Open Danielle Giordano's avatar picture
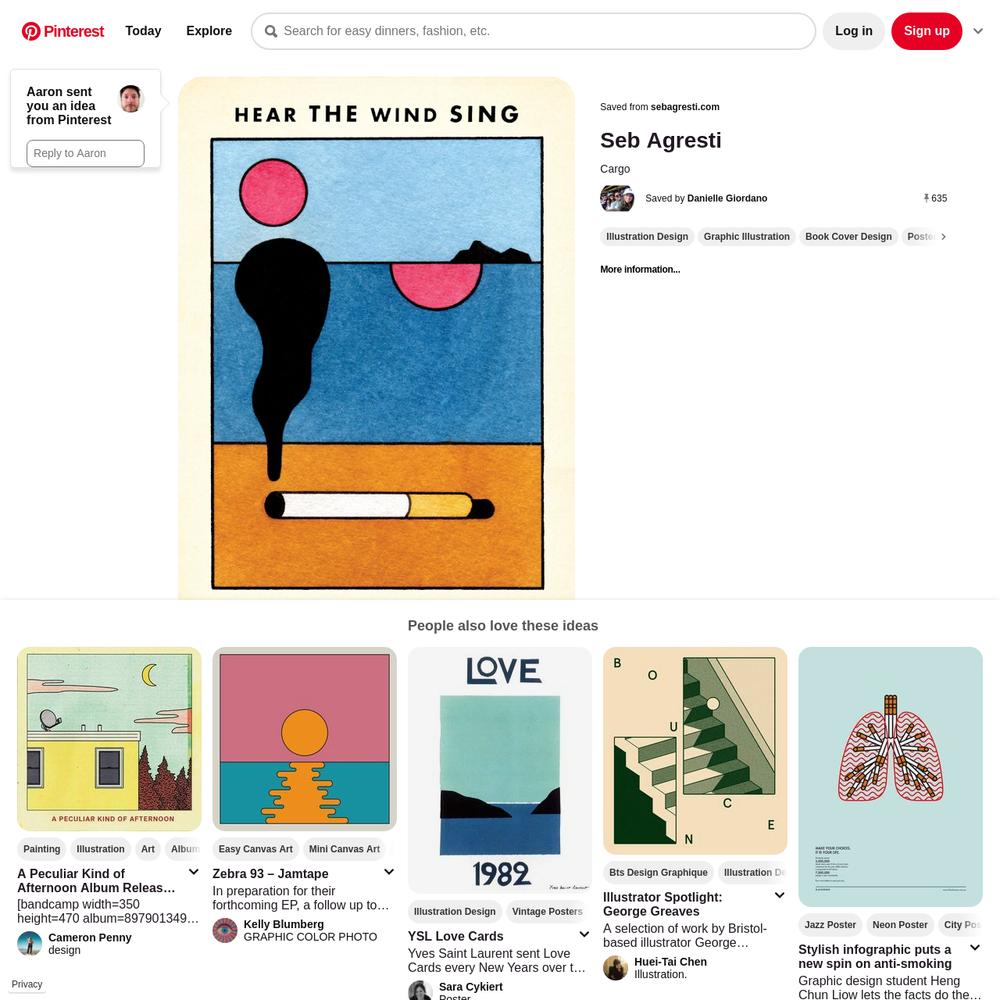Screen dimensions: 1000x1000 [x=617, y=198]
